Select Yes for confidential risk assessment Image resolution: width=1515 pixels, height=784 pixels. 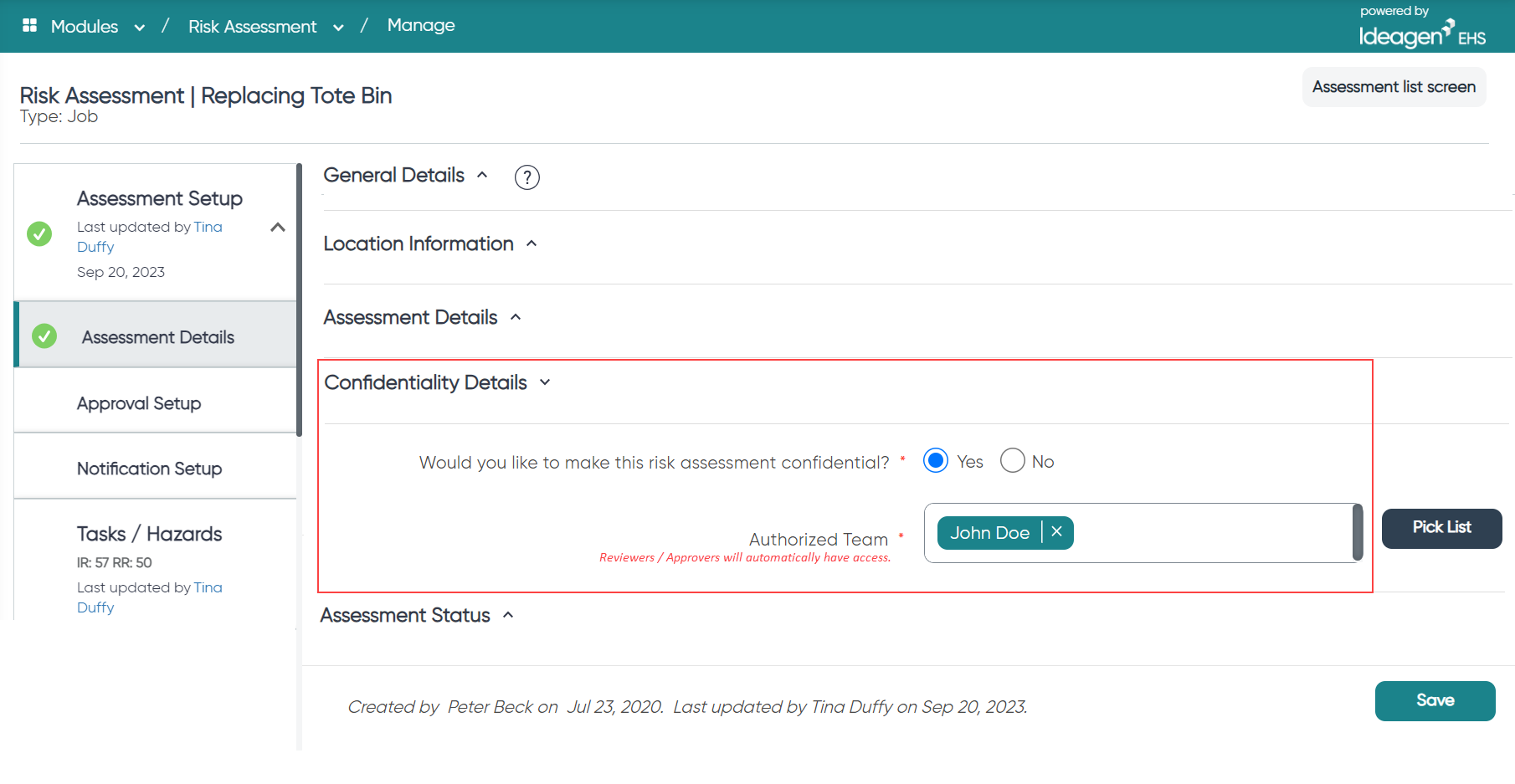pyautogui.click(x=936, y=460)
